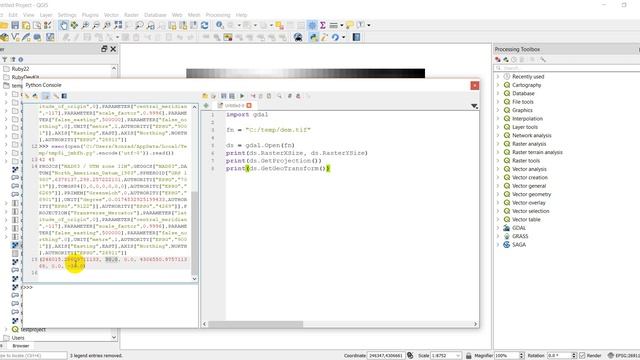Close the Untitled-0 editor tab

tap(249, 106)
